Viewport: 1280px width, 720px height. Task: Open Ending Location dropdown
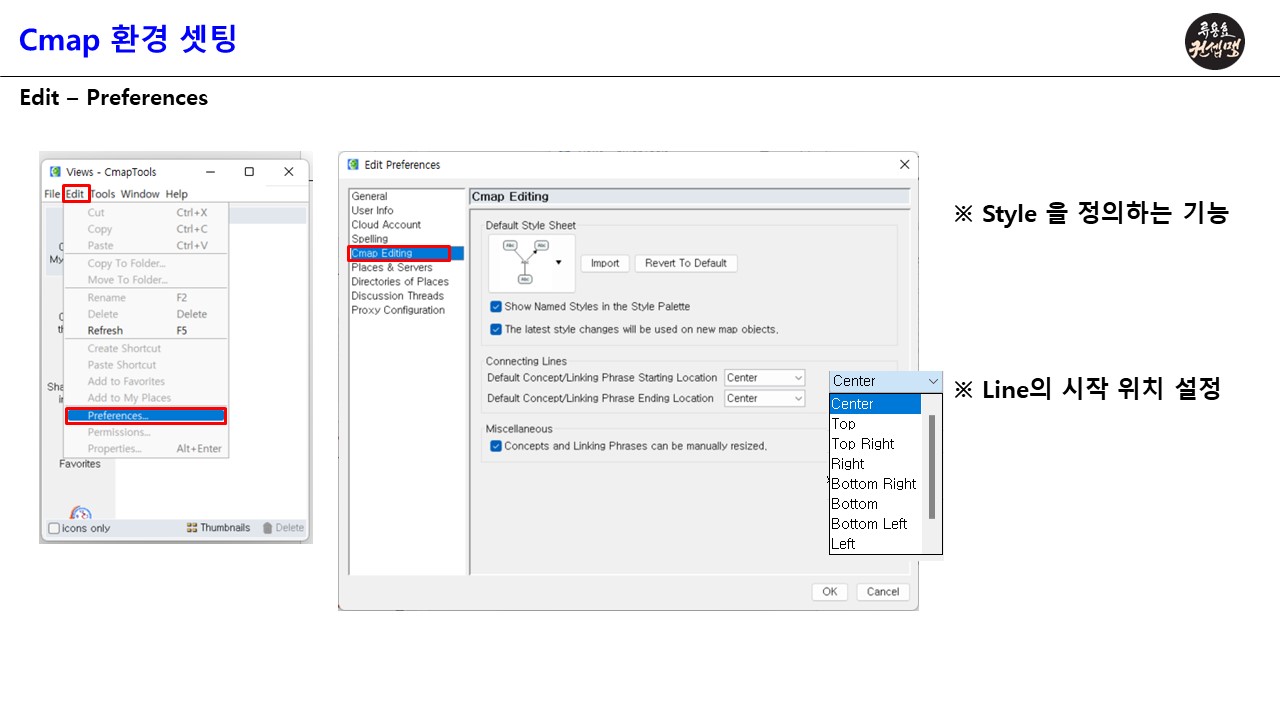pos(765,398)
